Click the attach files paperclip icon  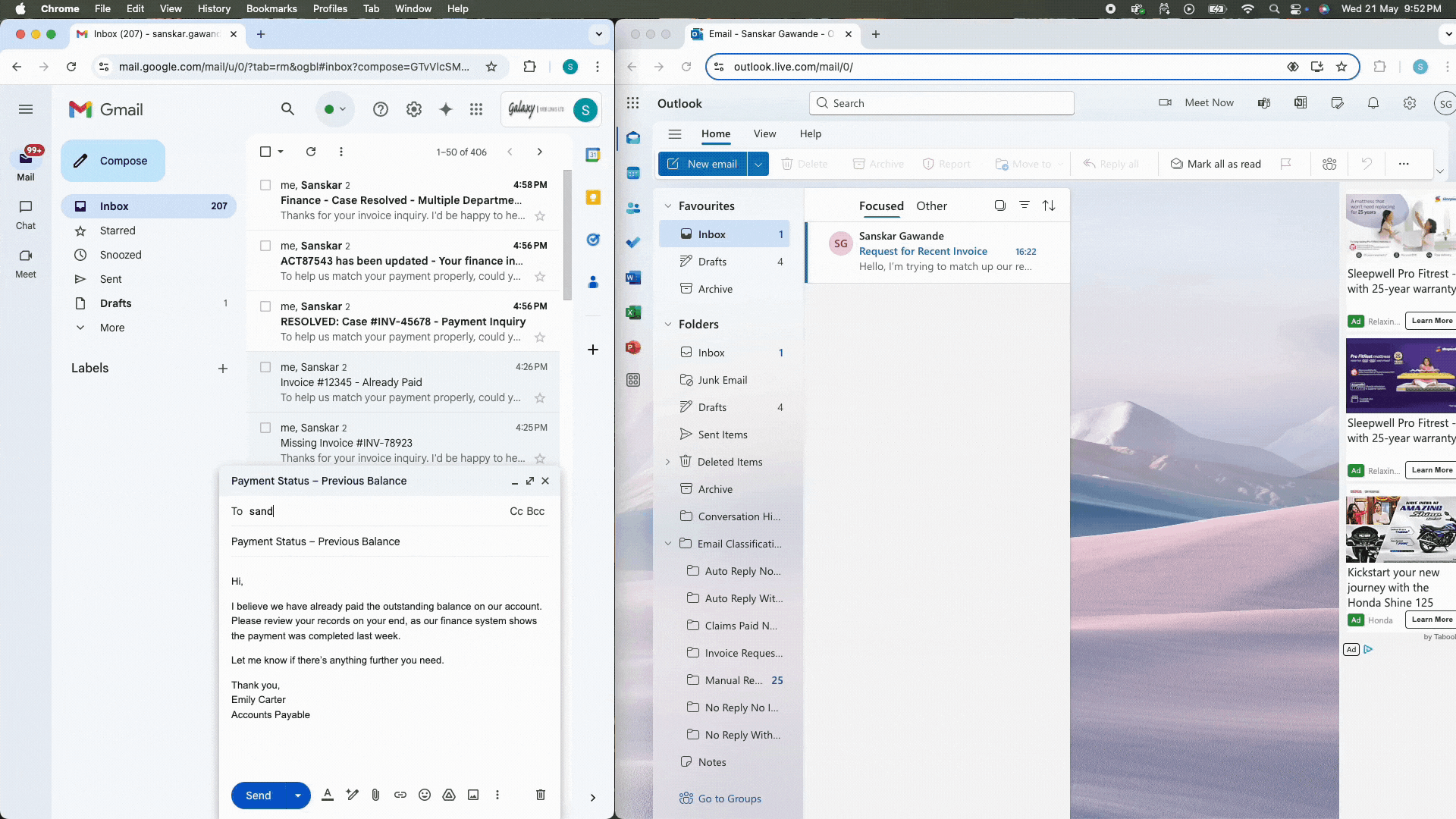375,795
